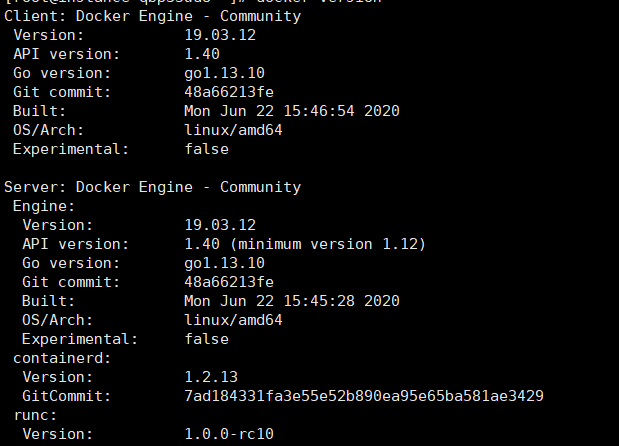Click the "Client: Docker Engine - Community" header line
The height and width of the screenshot is (446, 619).
[152, 17]
